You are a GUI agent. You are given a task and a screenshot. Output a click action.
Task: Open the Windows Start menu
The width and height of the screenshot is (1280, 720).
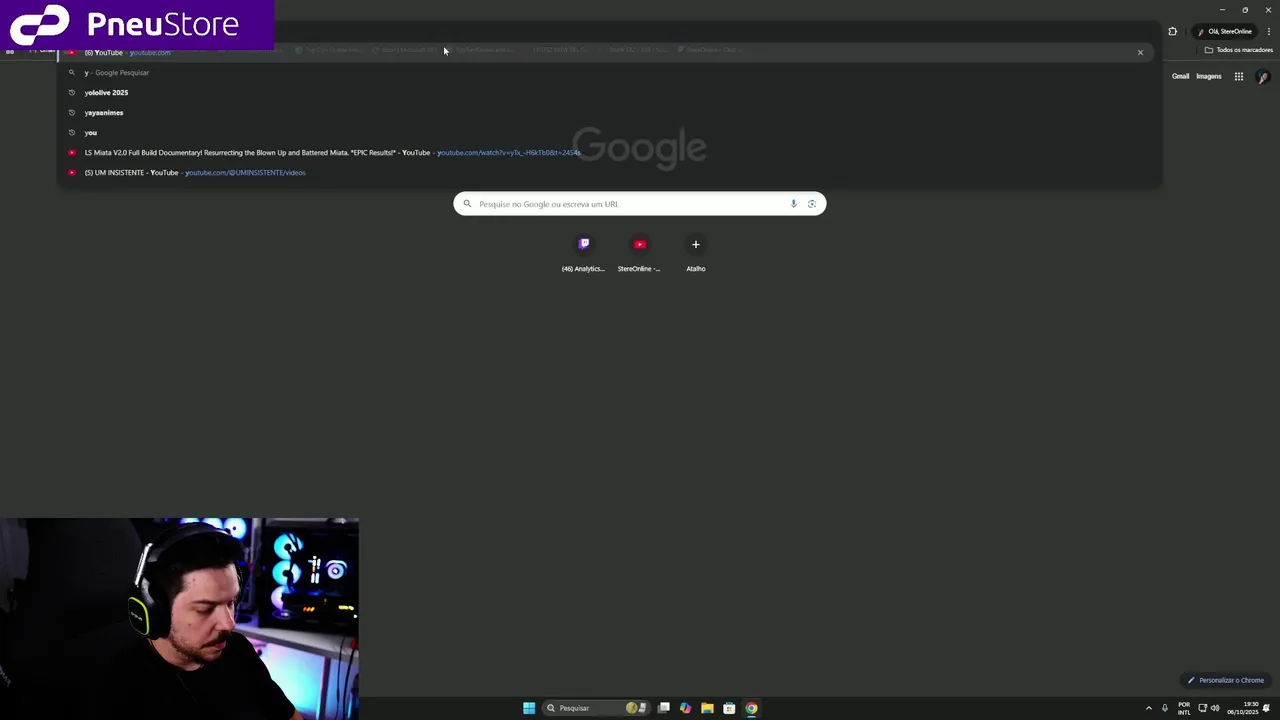click(529, 708)
